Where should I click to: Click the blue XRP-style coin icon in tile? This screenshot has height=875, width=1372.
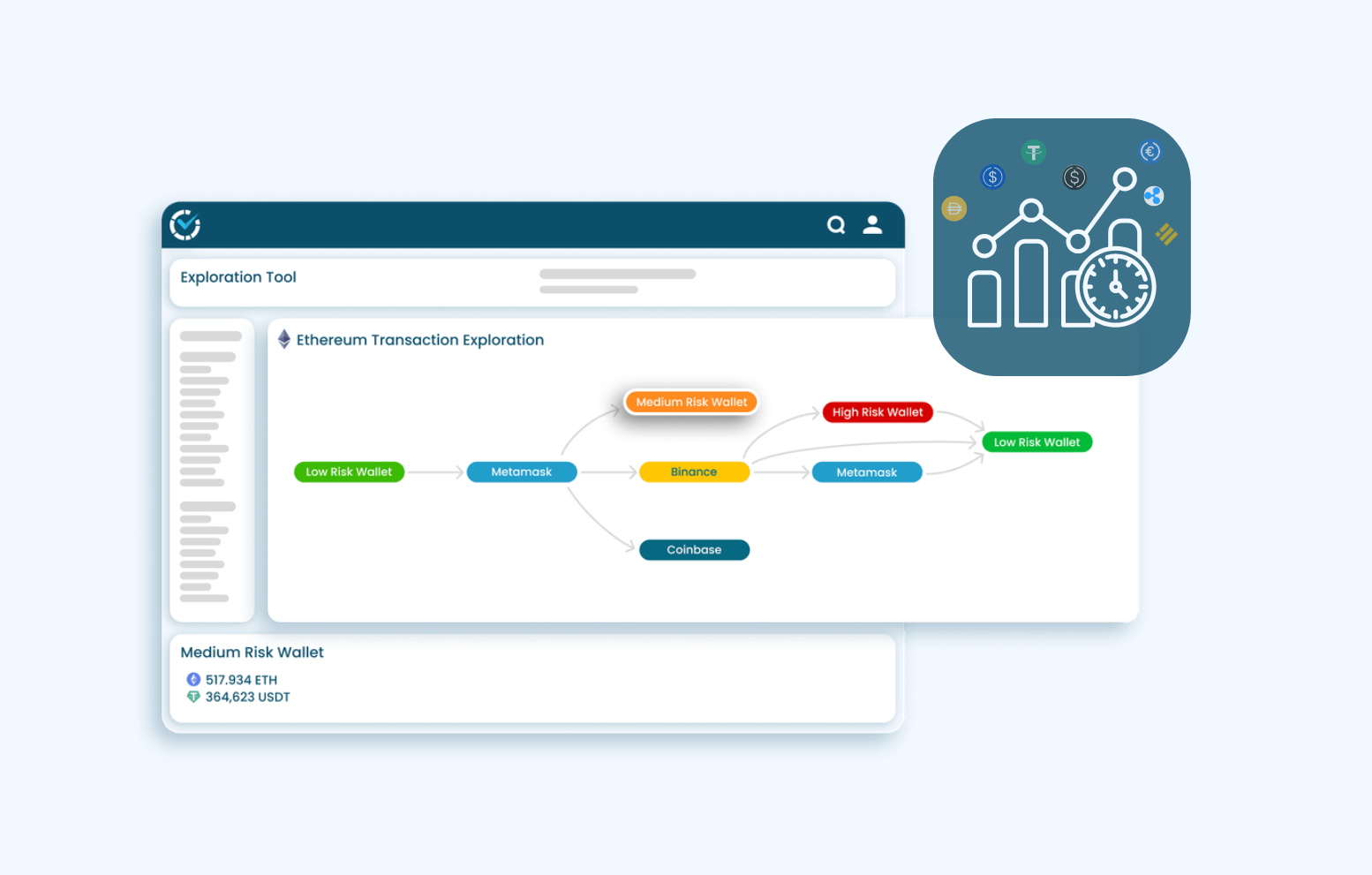click(x=1154, y=196)
